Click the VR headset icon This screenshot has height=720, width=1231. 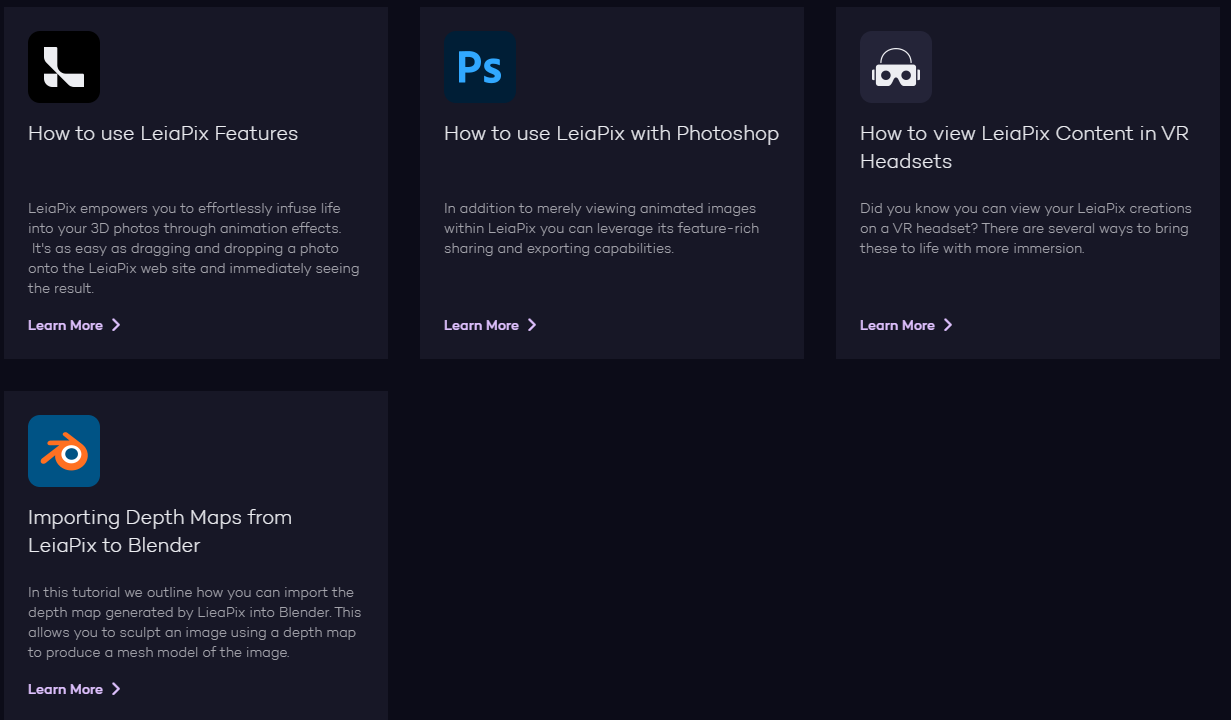pyautogui.click(x=896, y=67)
